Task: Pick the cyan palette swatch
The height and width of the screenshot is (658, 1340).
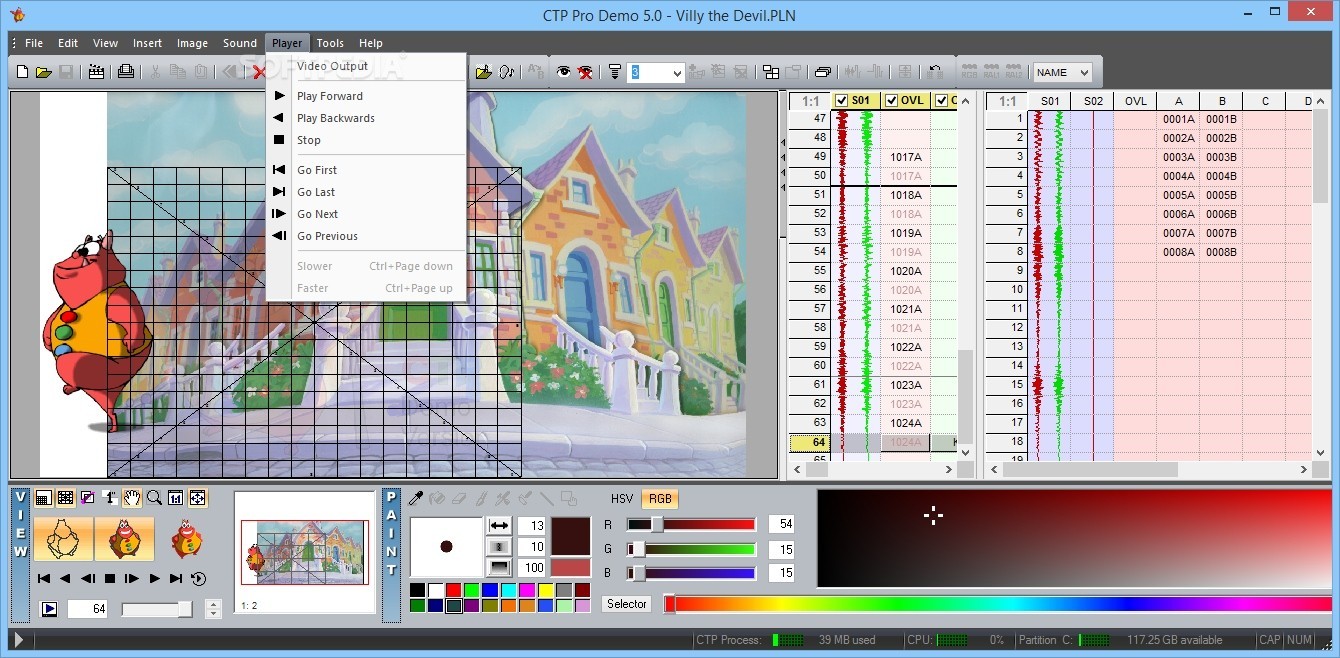Action: click(x=508, y=590)
